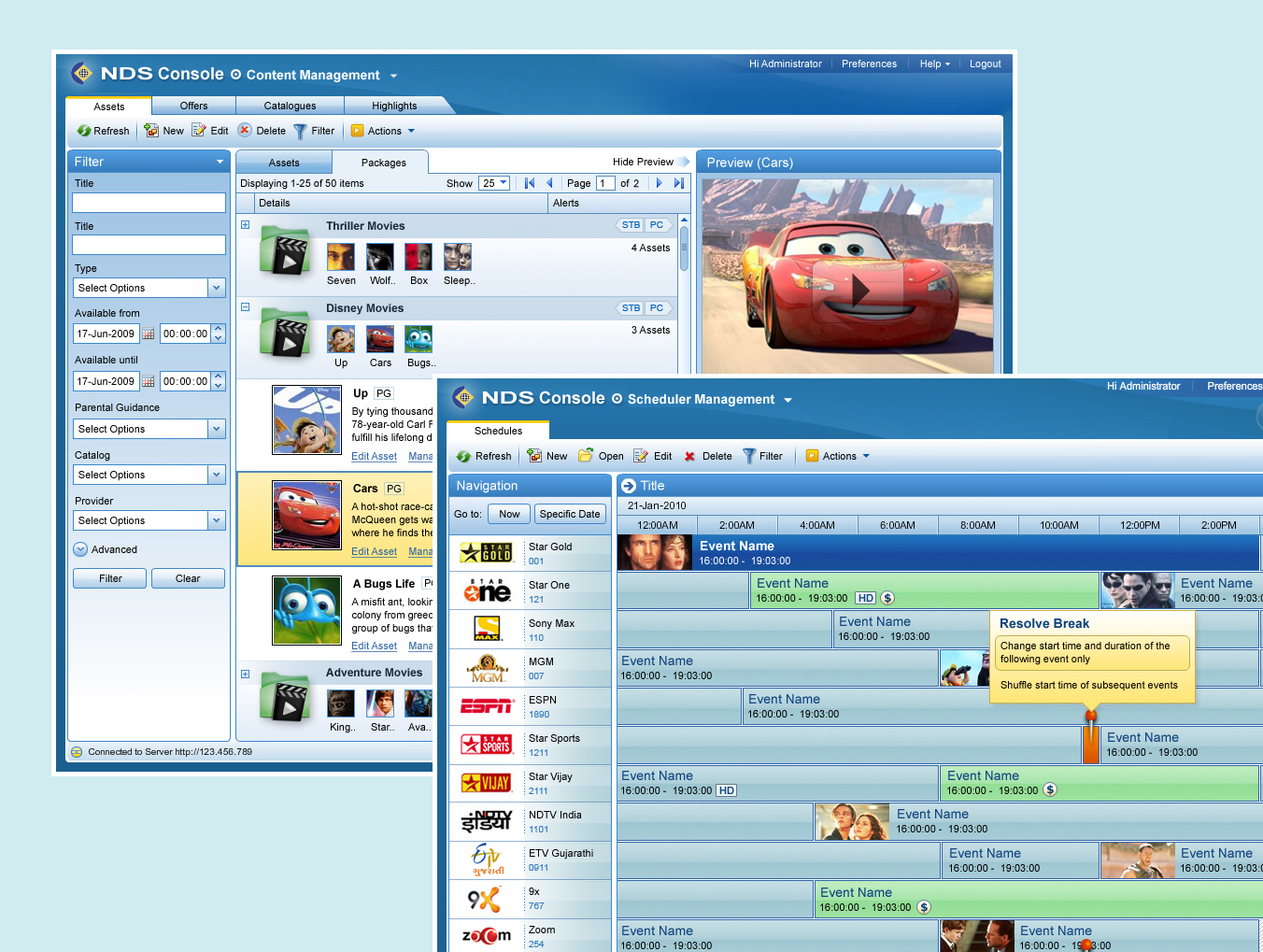Open the Provider Select Options dropdown
The height and width of the screenshot is (952, 1263).
coord(149,520)
